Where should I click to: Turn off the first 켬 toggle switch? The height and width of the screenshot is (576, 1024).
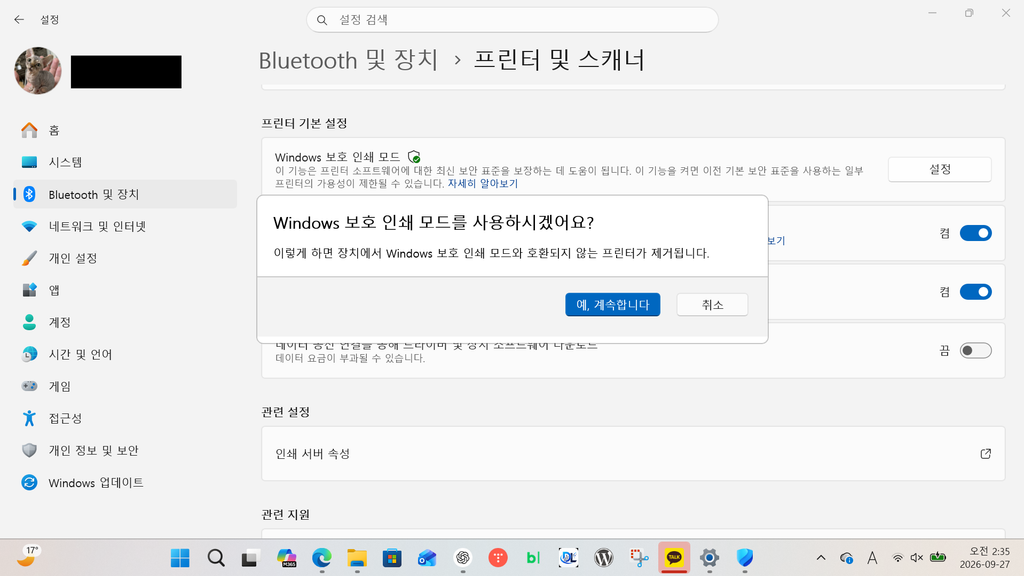tap(976, 233)
